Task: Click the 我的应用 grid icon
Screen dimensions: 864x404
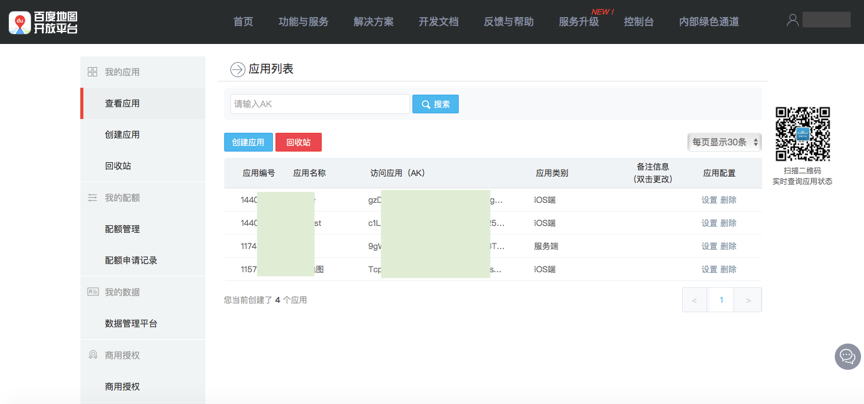Action: pos(93,72)
